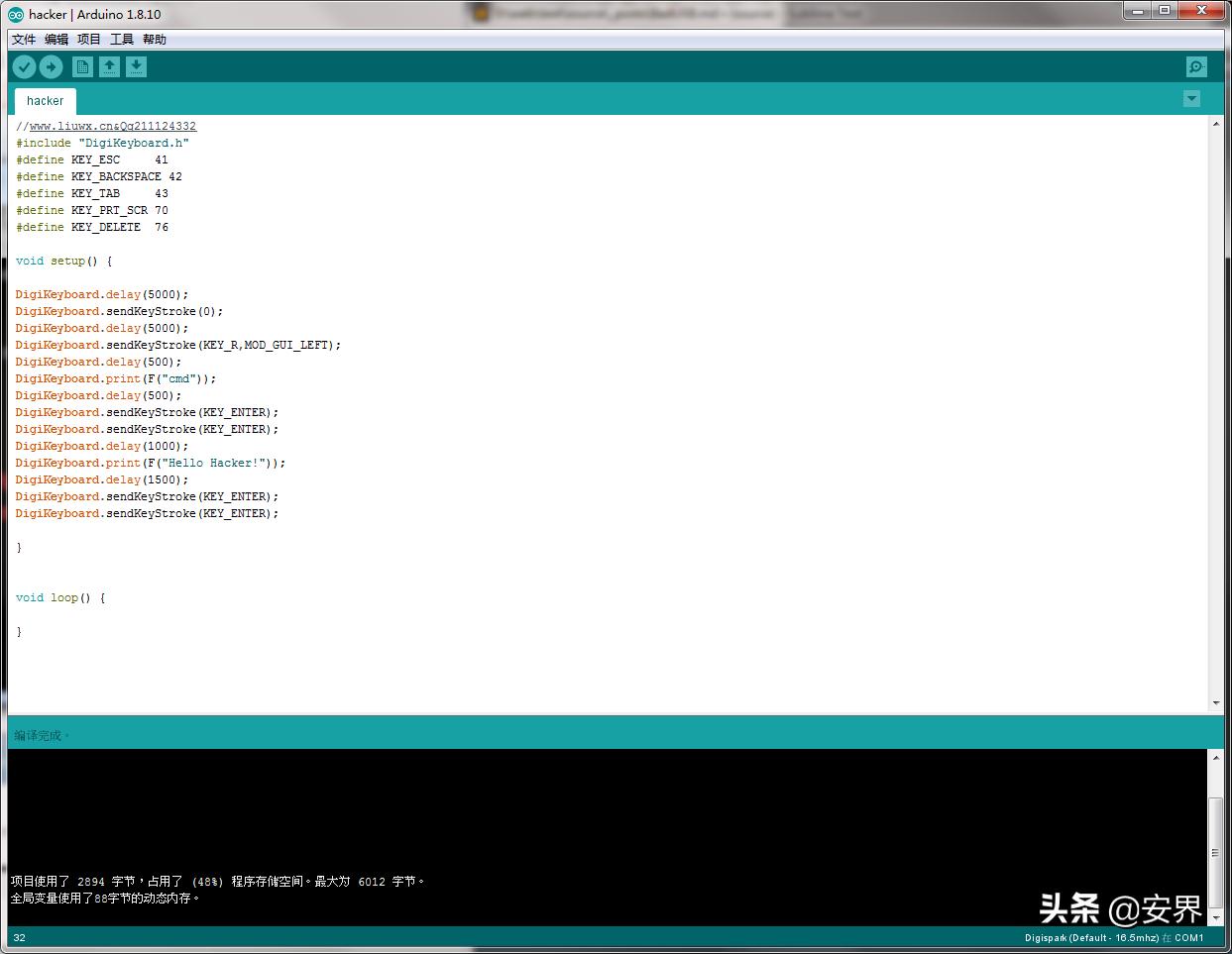1232x954 pixels.
Task: Open the Serial Monitor magnifier icon
Action: point(1196,66)
